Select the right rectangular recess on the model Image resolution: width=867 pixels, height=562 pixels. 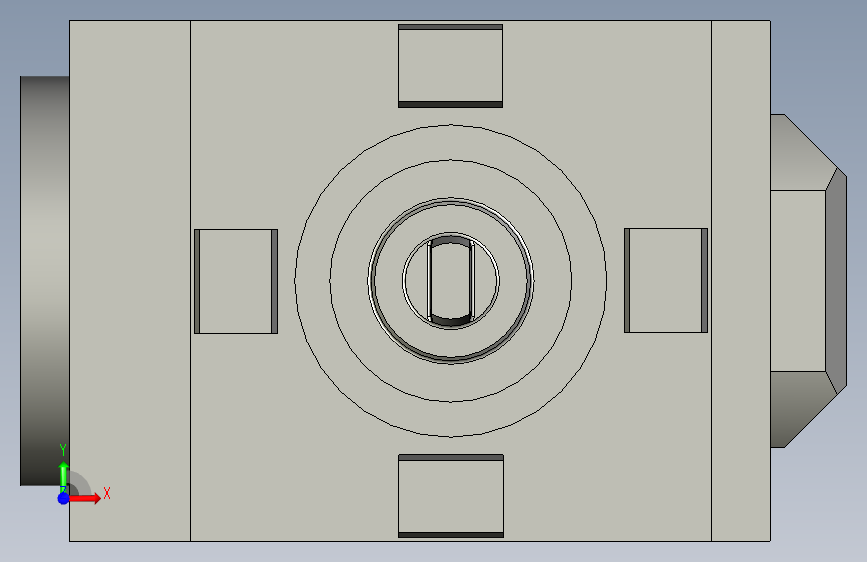666,280
